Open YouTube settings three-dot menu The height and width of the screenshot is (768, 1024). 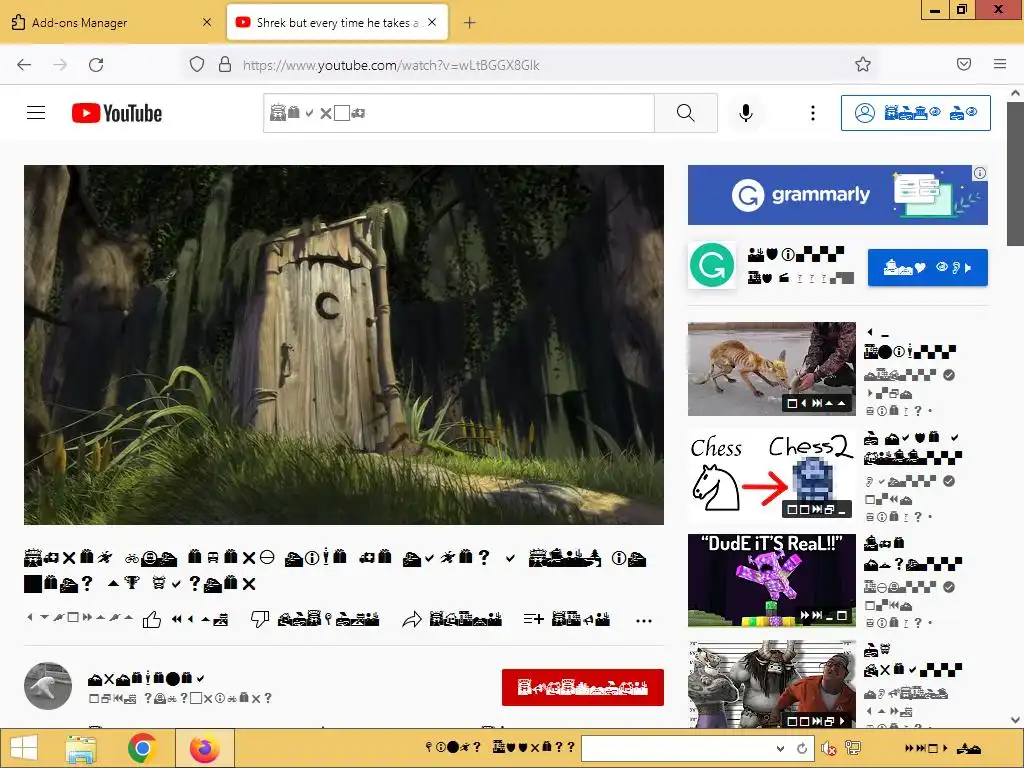click(x=813, y=113)
